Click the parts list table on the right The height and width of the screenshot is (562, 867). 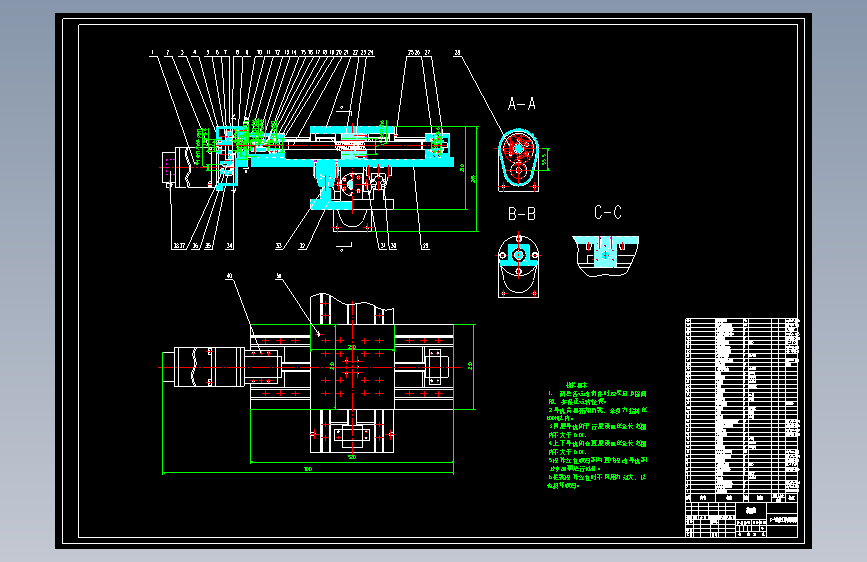tap(742, 410)
